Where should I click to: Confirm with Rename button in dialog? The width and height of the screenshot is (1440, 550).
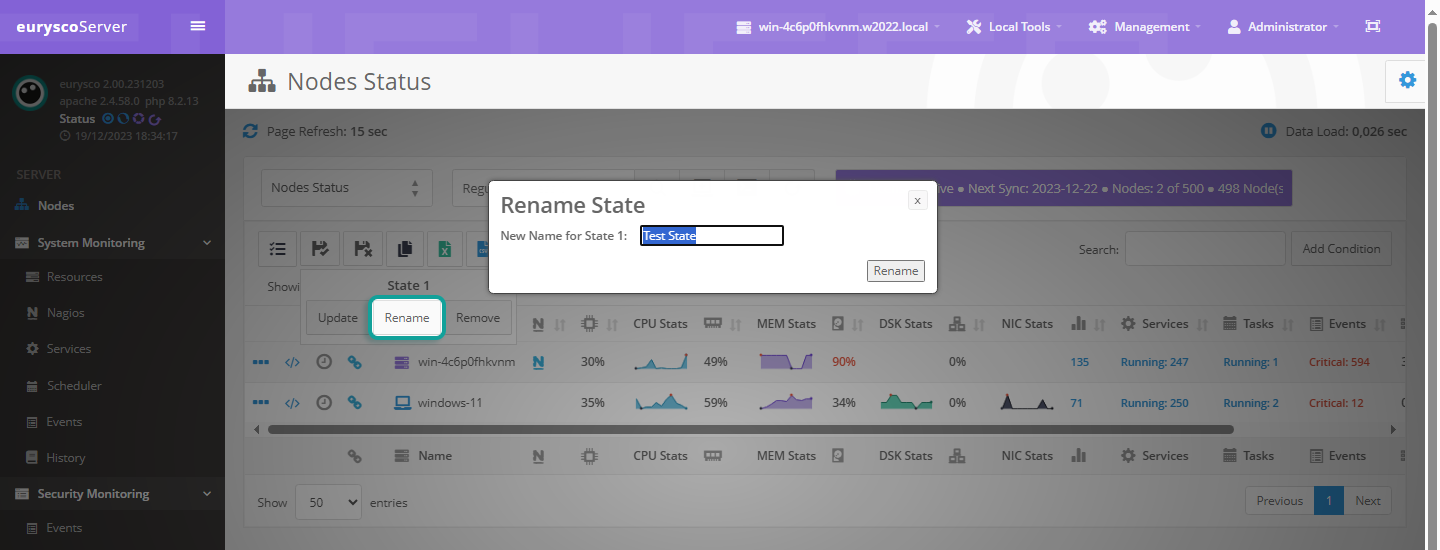[x=896, y=271]
